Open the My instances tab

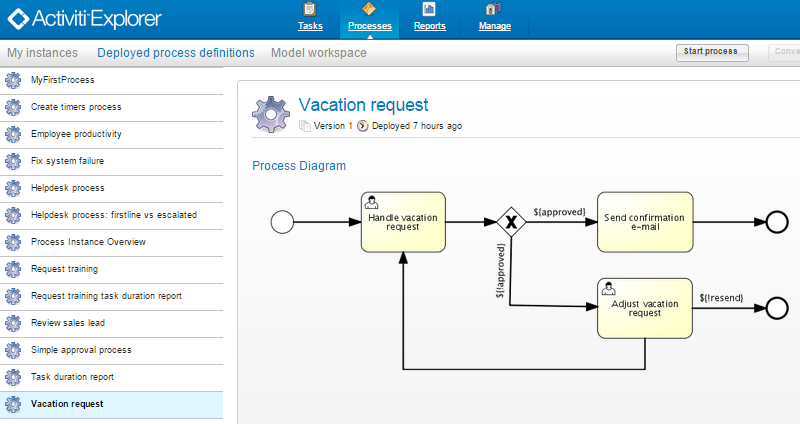pos(43,53)
